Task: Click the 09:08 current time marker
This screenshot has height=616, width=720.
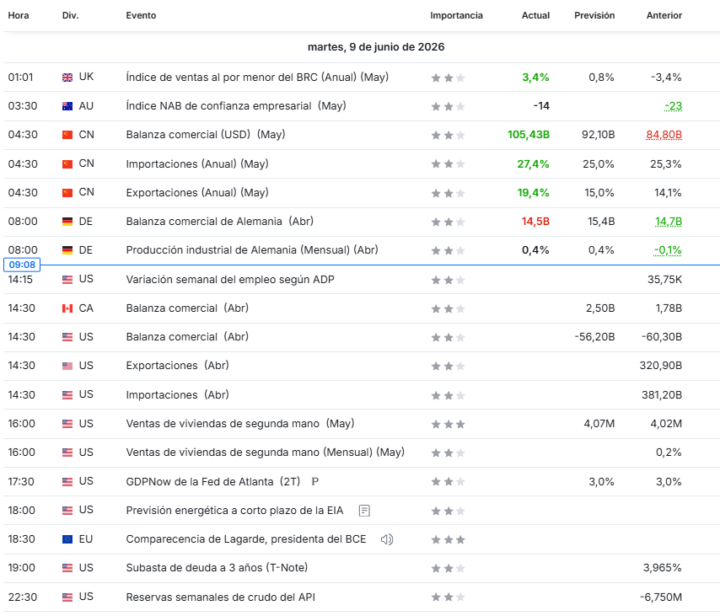Action: (x=22, y=265)
